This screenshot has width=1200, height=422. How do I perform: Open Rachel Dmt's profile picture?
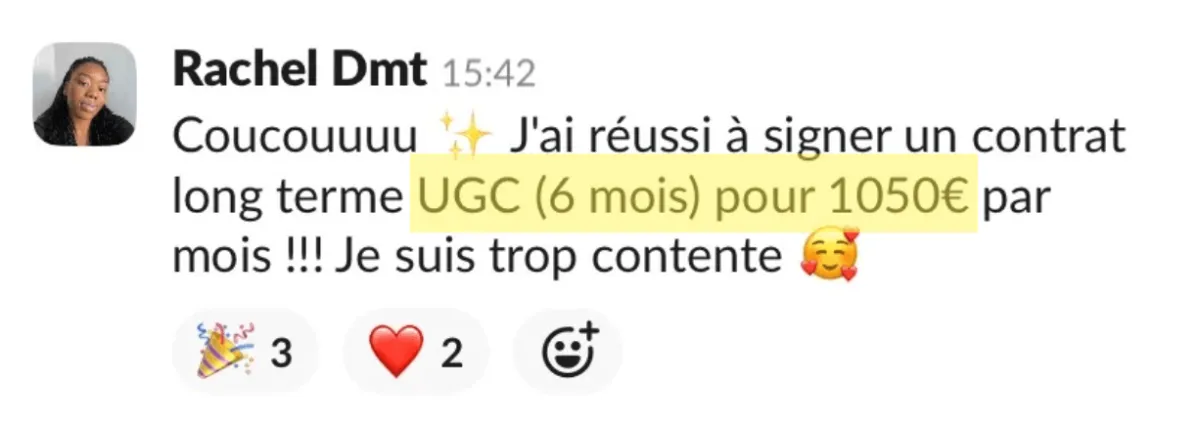(x=85, y=94)
